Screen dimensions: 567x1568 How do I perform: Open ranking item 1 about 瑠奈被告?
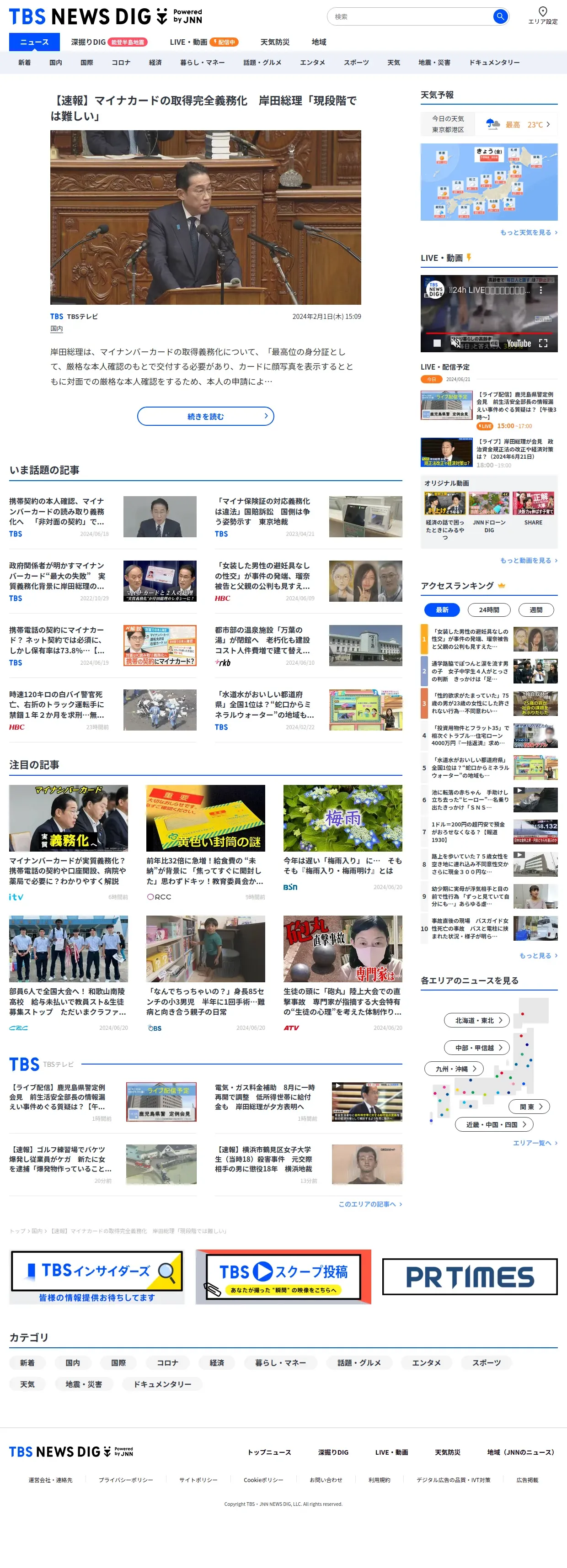click(x=489, y=639)
